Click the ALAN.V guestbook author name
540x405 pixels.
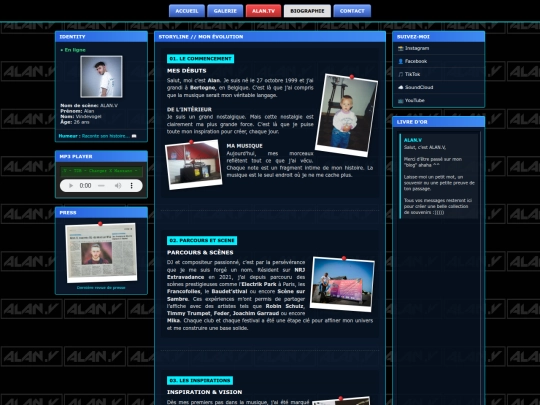(x=413, y=140)
